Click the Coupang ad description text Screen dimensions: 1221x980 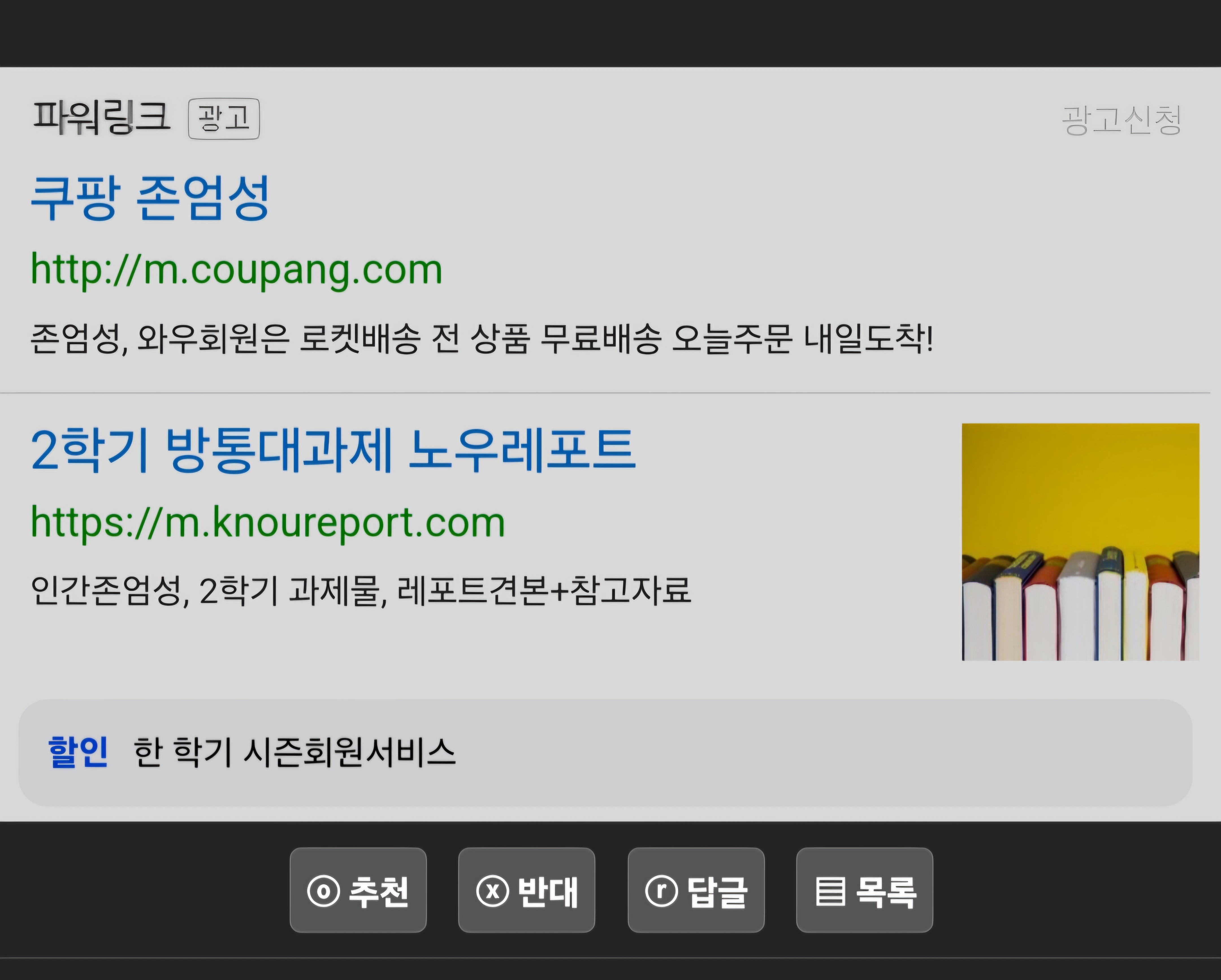(481, 339)
